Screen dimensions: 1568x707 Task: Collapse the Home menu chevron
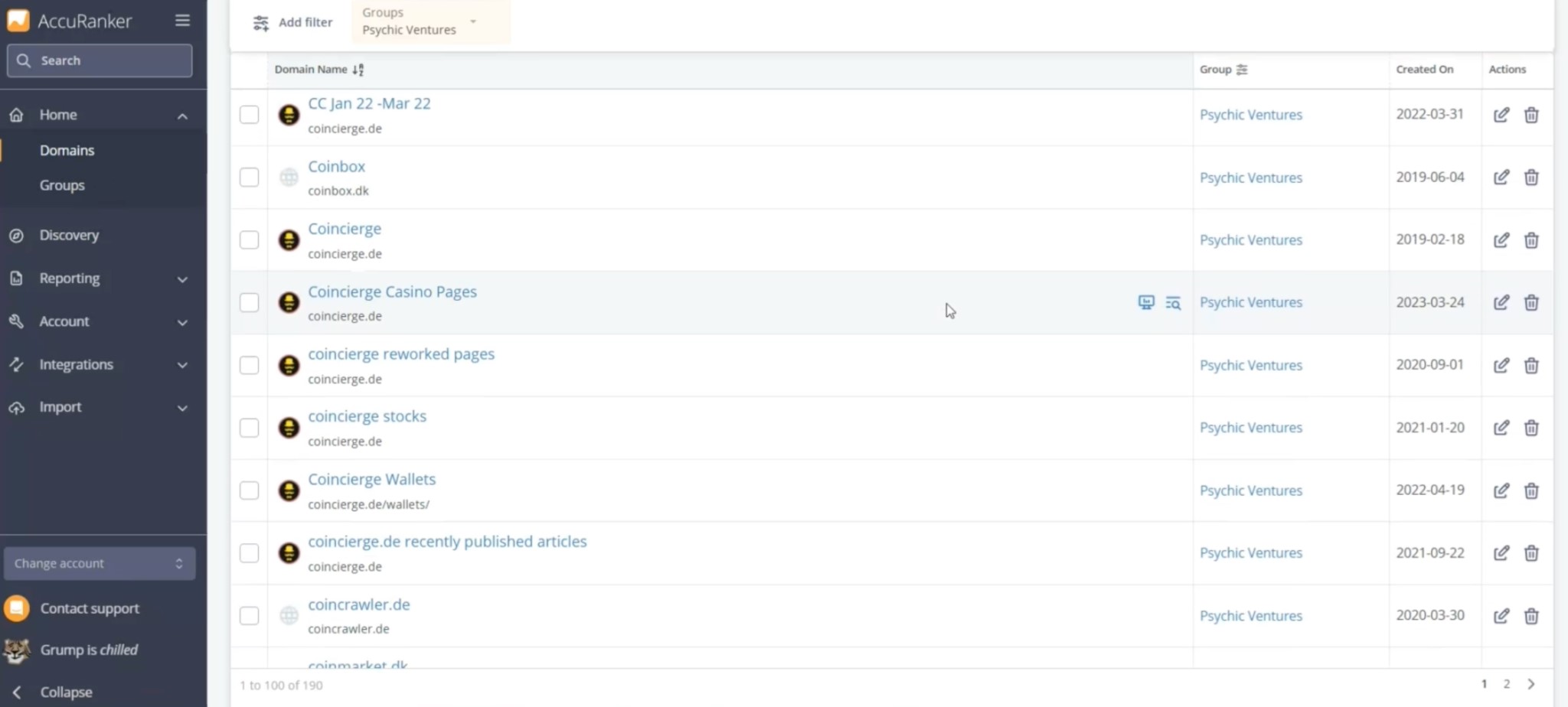(x=182, y=116)
